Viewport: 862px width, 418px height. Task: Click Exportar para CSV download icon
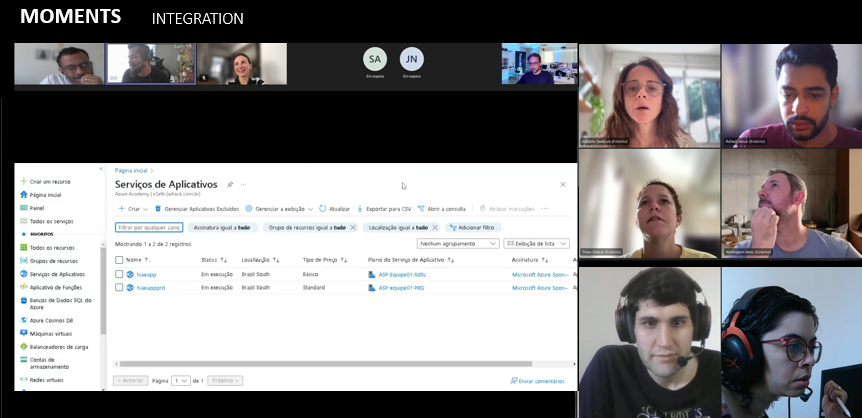[x=359, y=209]
